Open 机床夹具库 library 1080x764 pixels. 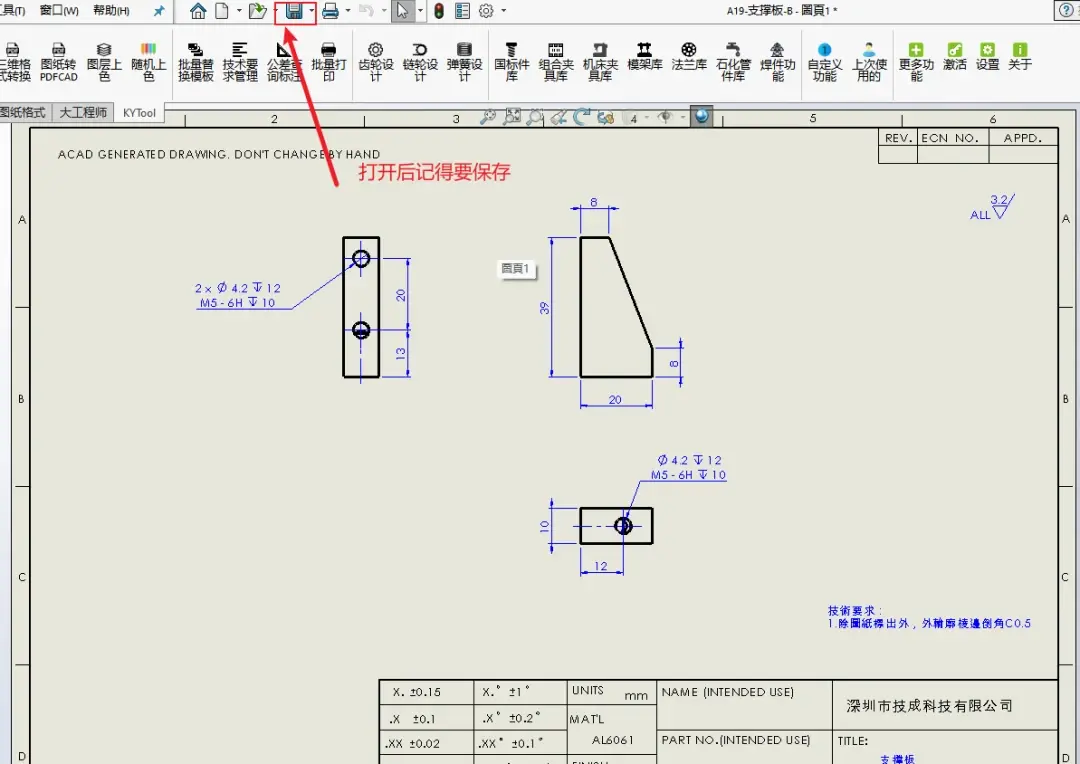click(600, 62)
